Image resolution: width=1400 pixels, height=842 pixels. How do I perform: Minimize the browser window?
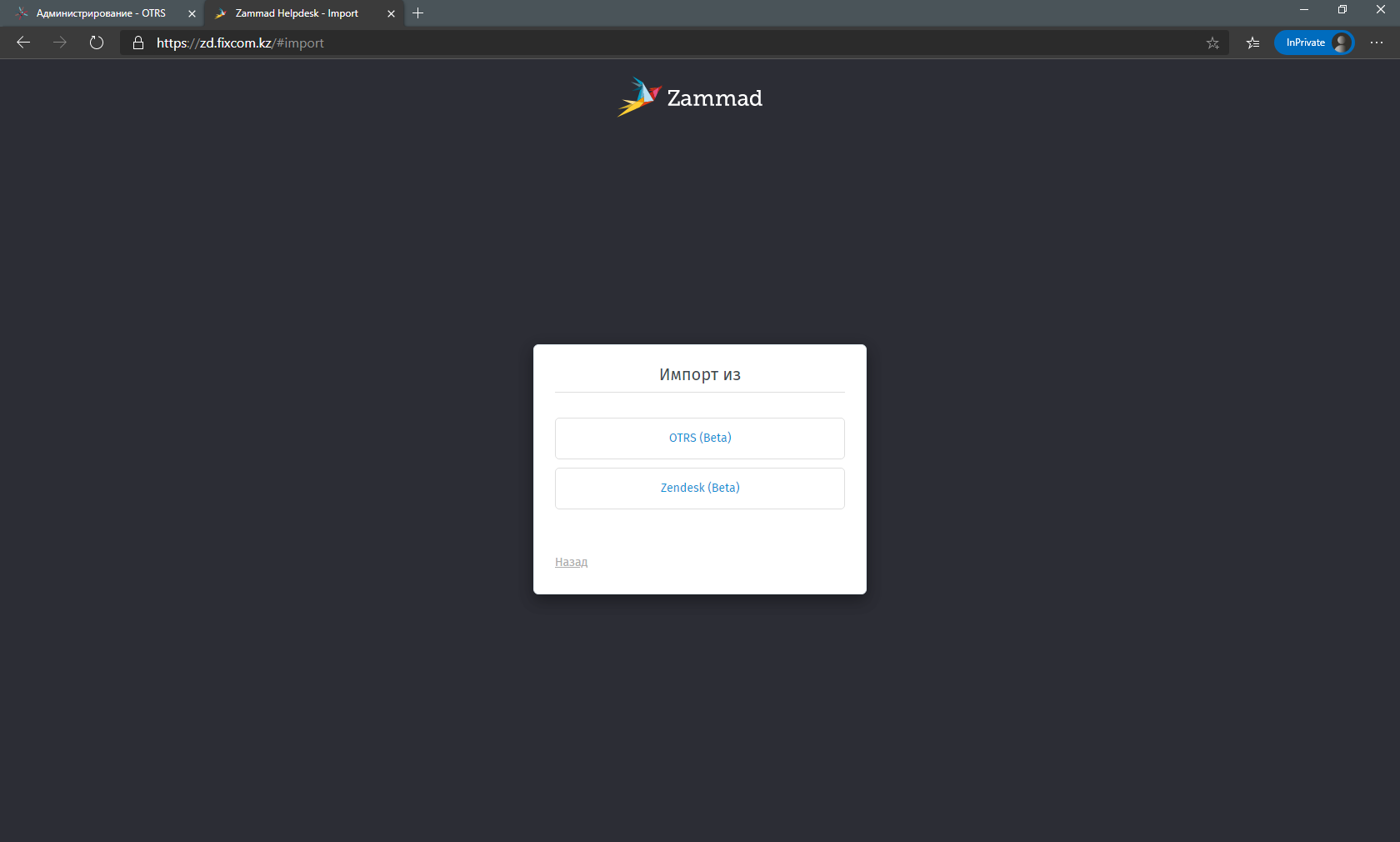point(1304,9)
